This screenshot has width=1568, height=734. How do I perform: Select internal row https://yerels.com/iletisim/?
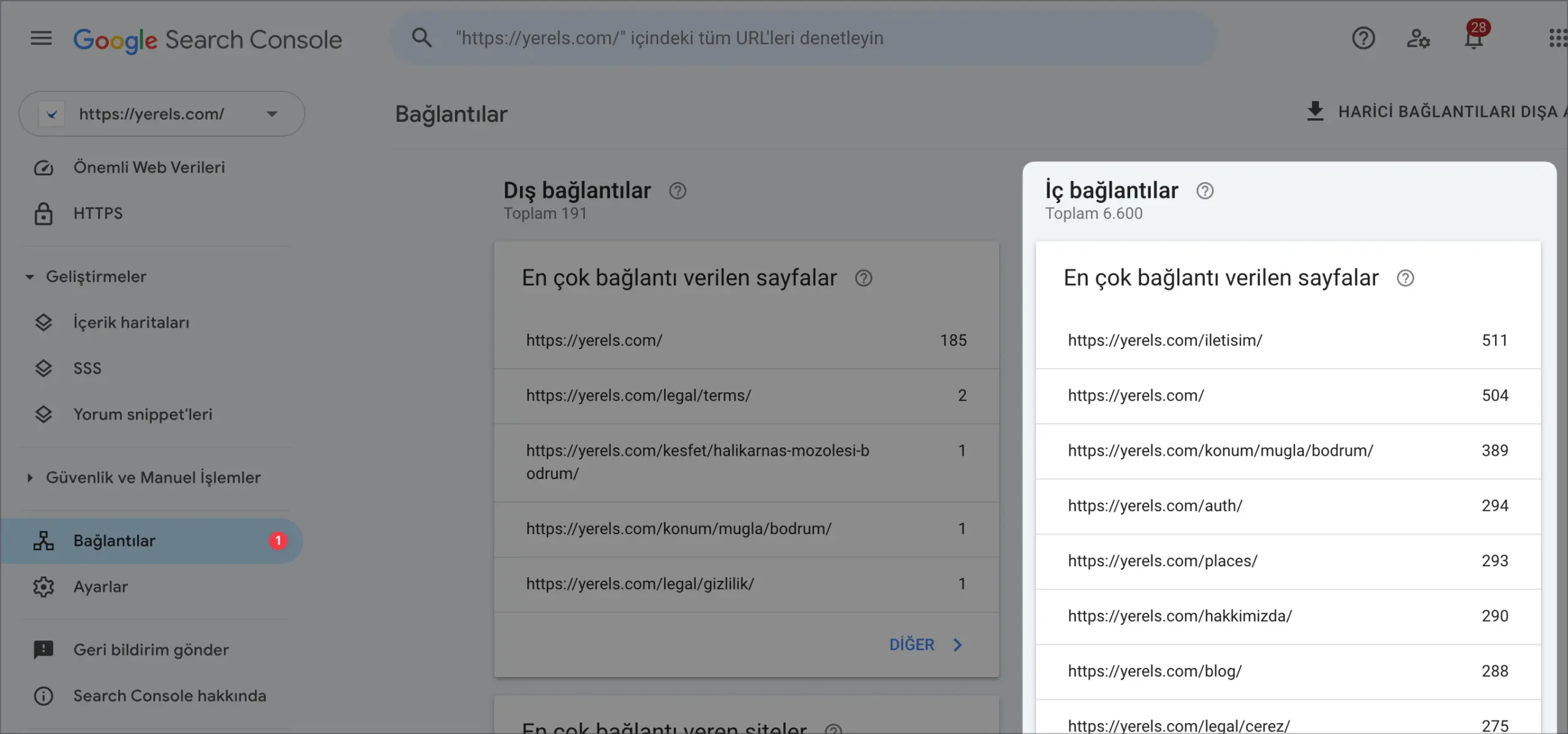point(1288,341)
